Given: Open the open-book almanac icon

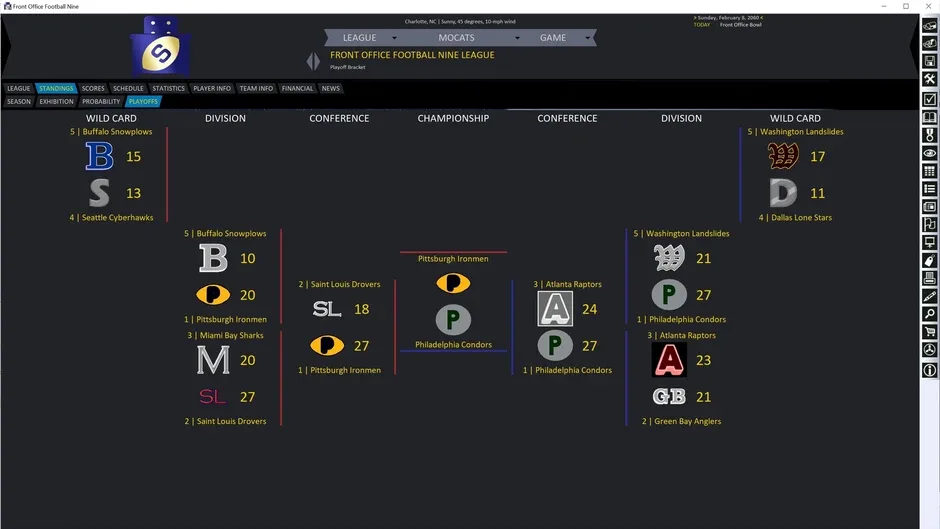Looking at the screenshot, I should pos(929,117).
